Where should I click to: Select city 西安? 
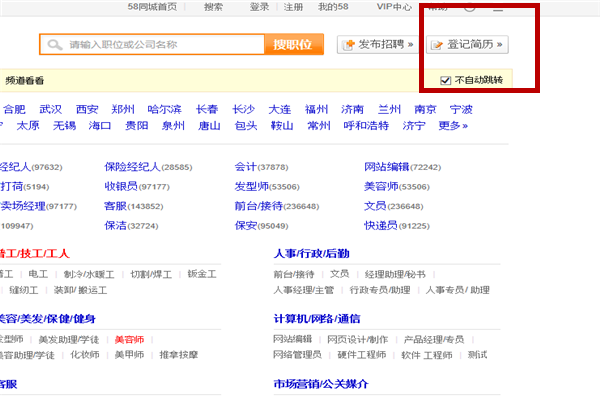tap(87, 109)
